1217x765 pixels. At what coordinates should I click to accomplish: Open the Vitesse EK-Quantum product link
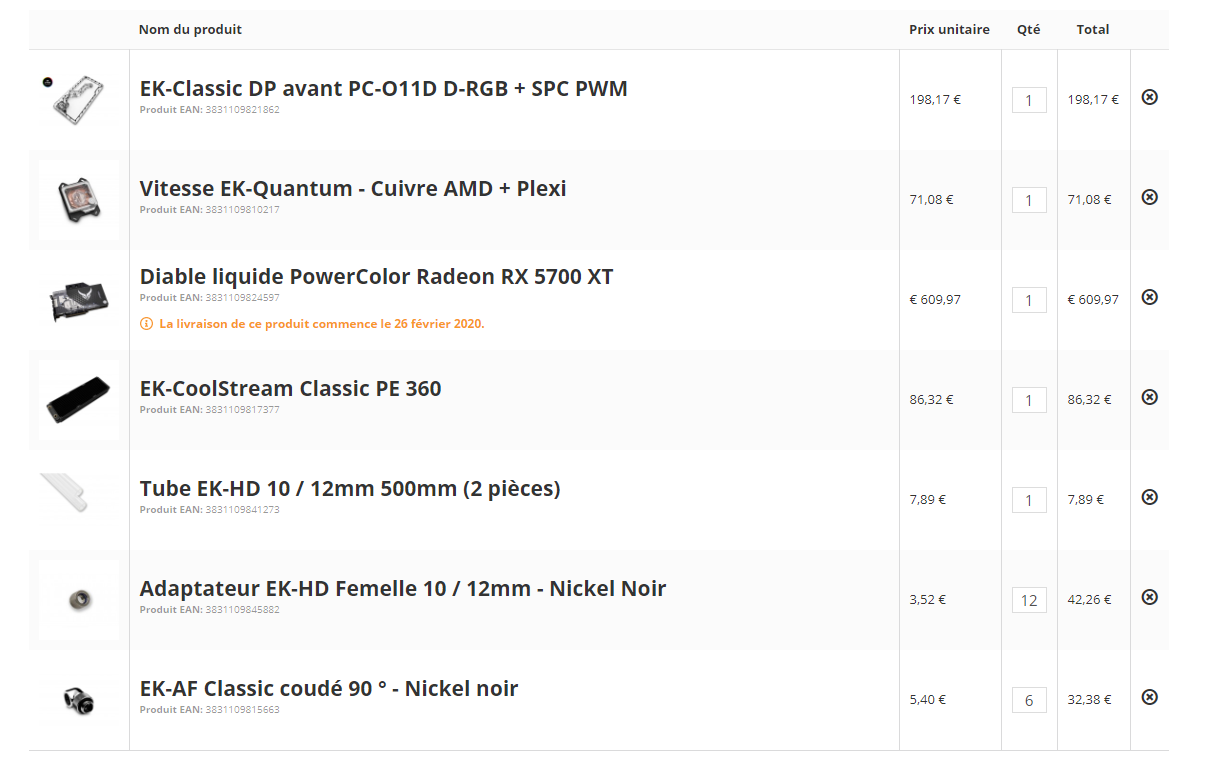pyautogui.click(x=353, y=188)
